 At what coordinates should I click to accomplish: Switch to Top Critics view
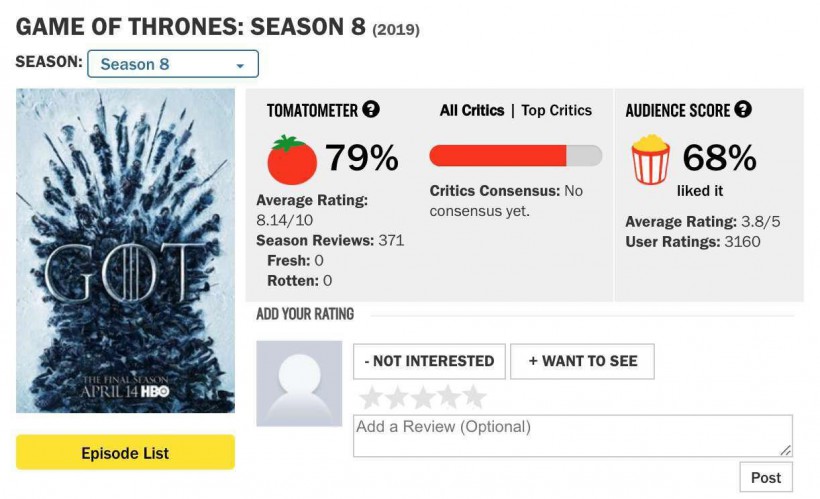click(556, 110)
